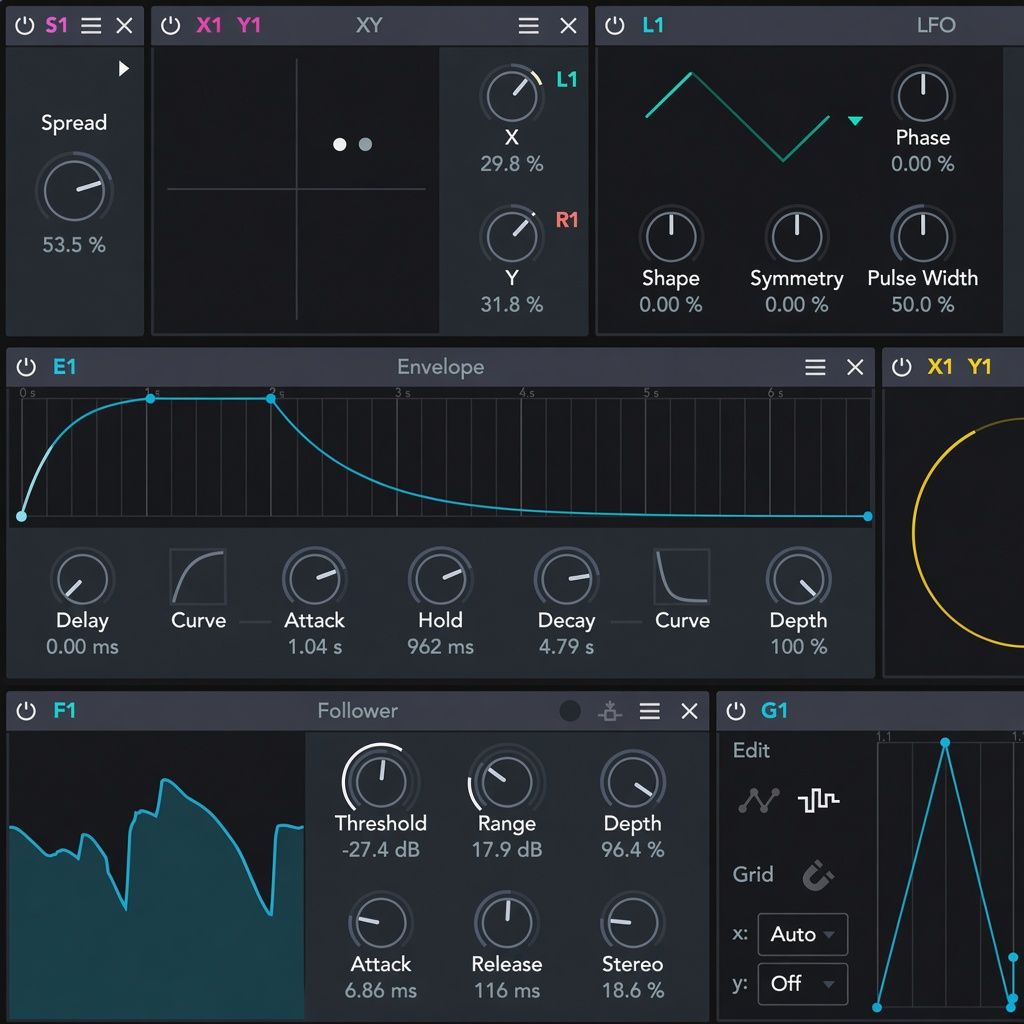Click the F1 label in Follower header
This screenshot has width=1024, height=1024.
65,711
